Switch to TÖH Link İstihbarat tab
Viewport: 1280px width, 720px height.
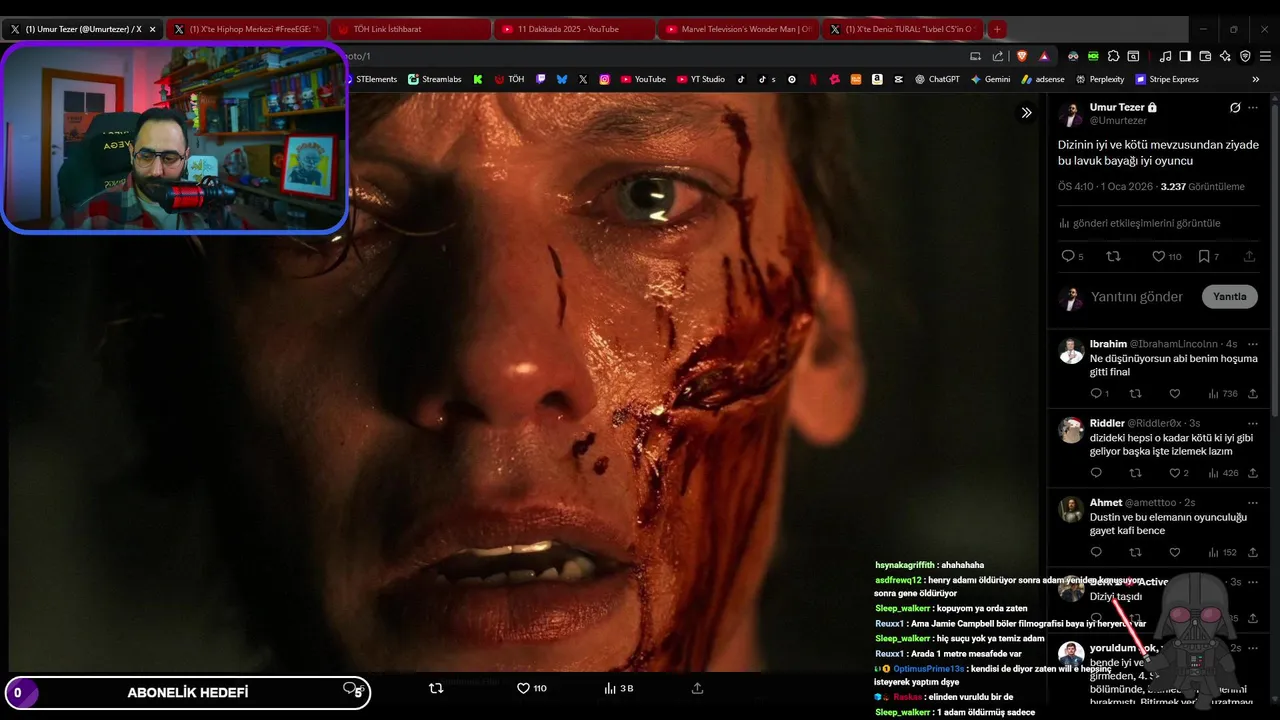[410, 29]
